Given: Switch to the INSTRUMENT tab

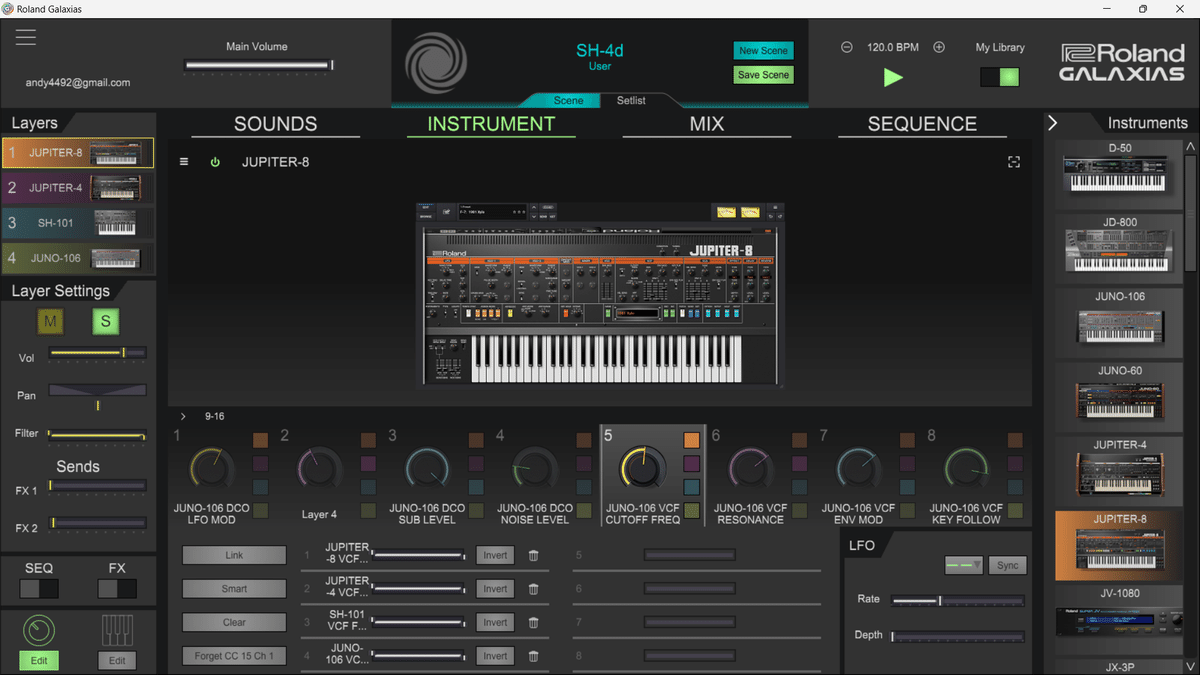Looking at the screenshot, I should 491,124.
